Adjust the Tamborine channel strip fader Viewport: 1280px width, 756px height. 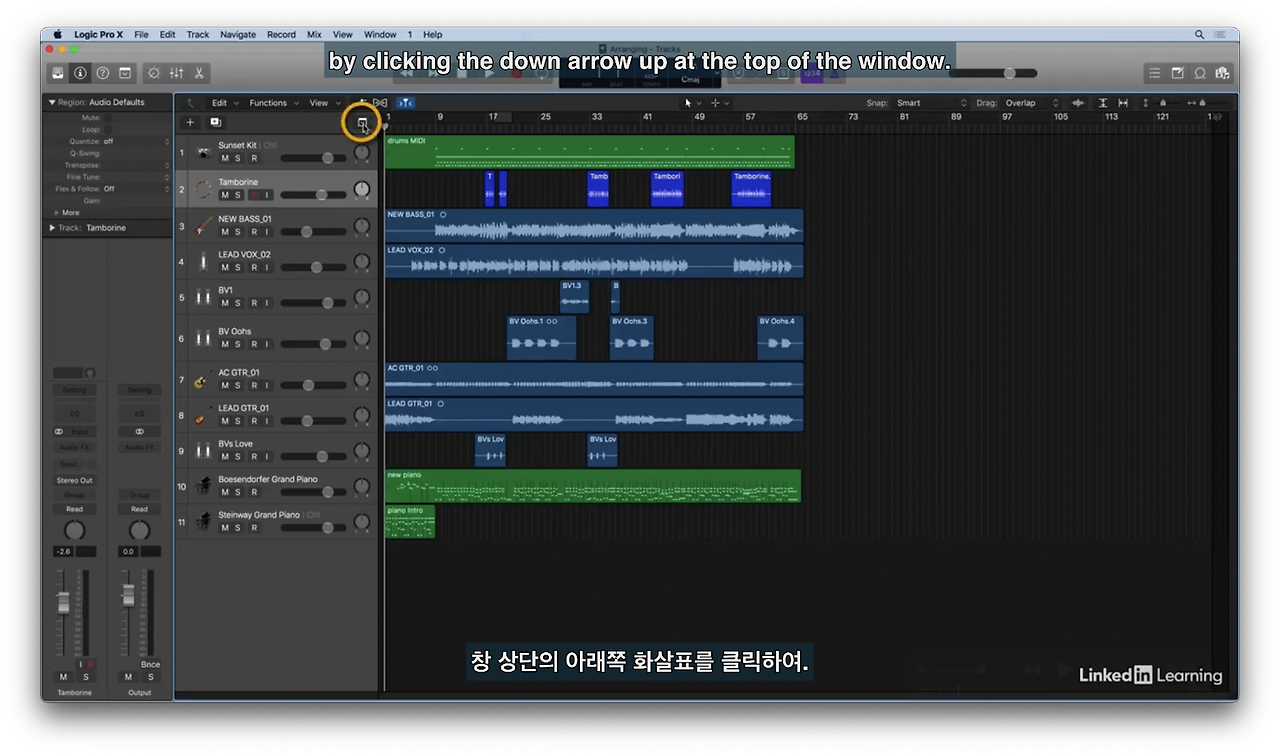coord(63,601)
